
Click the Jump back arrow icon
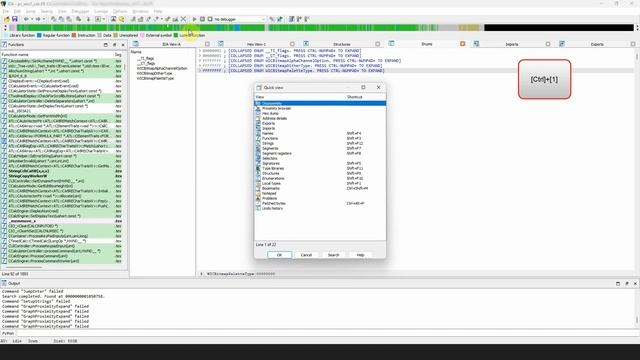(26, 19)
